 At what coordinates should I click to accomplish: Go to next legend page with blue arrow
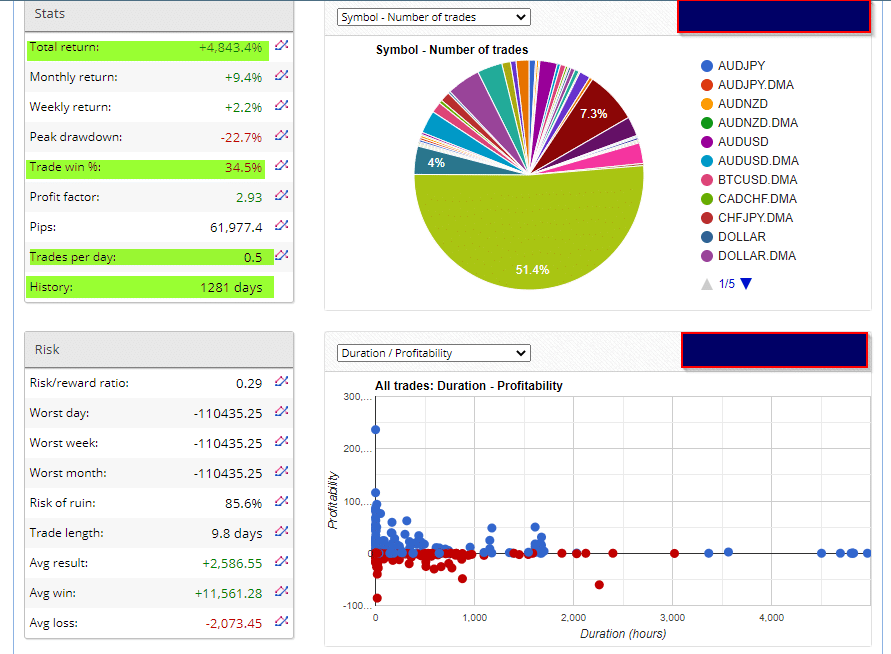click(745, 284)
